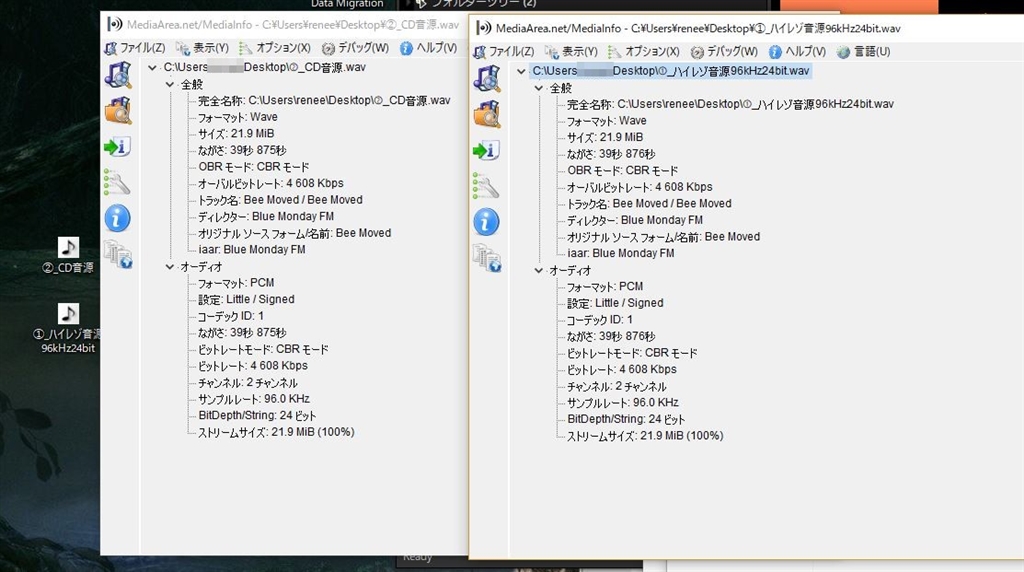Click the Open Folder icon in the right MediaInfo sidebar
The width and height of the screenshot is (1024, 572).
coord(487,114)
